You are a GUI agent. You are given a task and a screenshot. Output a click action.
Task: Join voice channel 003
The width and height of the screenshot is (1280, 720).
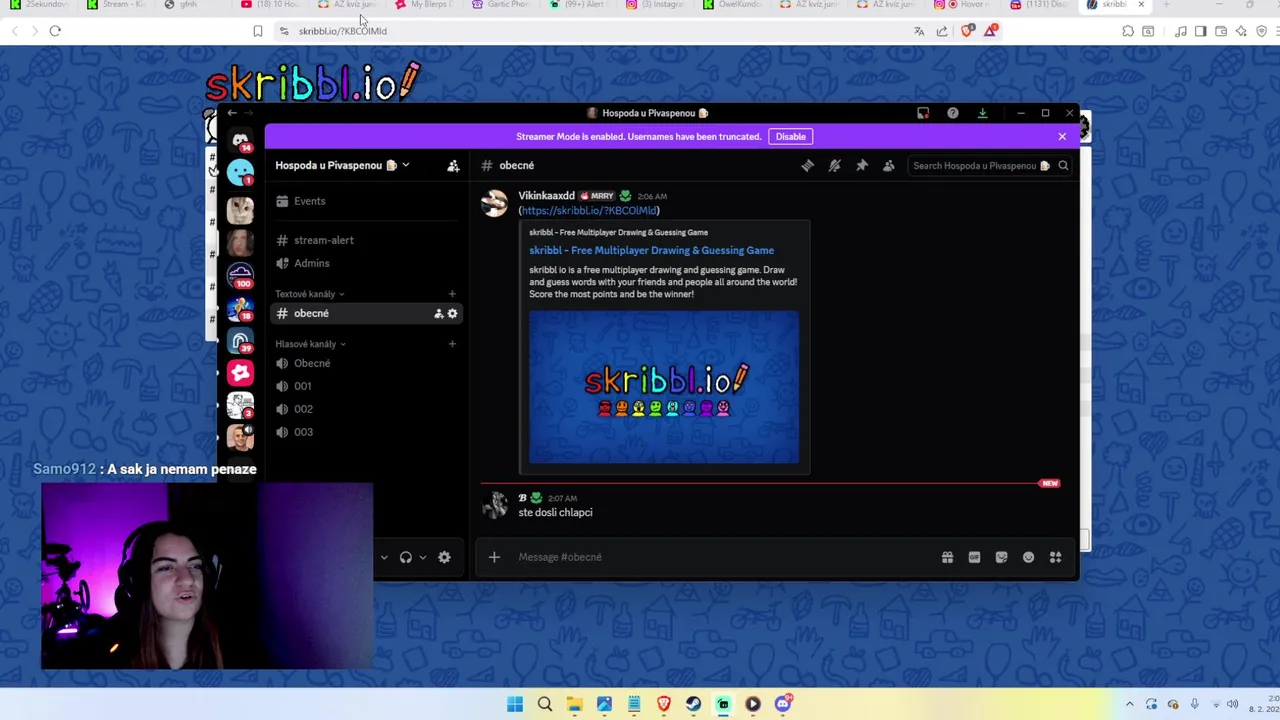(366, 432)
